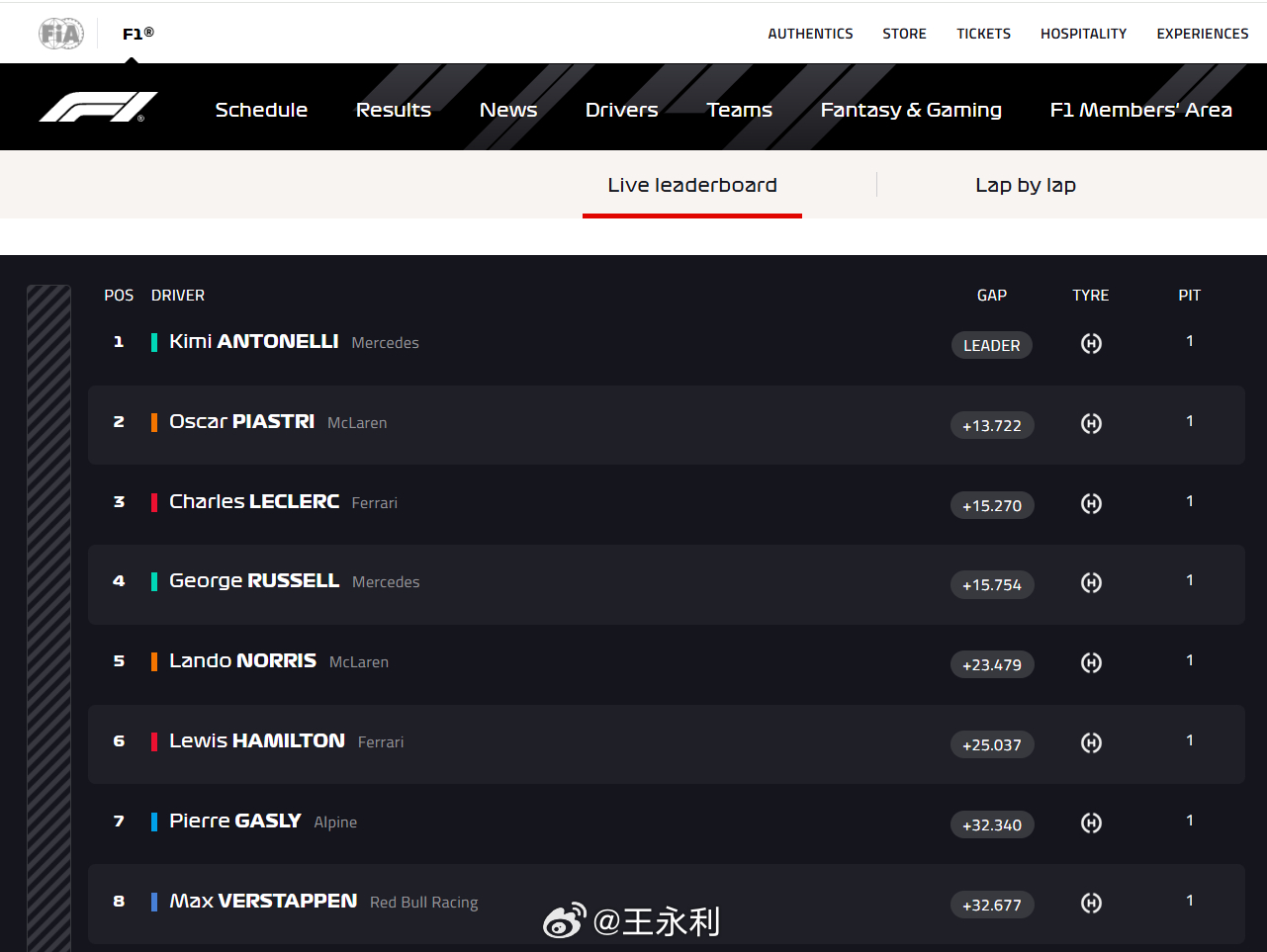Select driver Lewis HAMILTON
The width and height of the screenshot is (1267, 952).
tap(257, 741)
